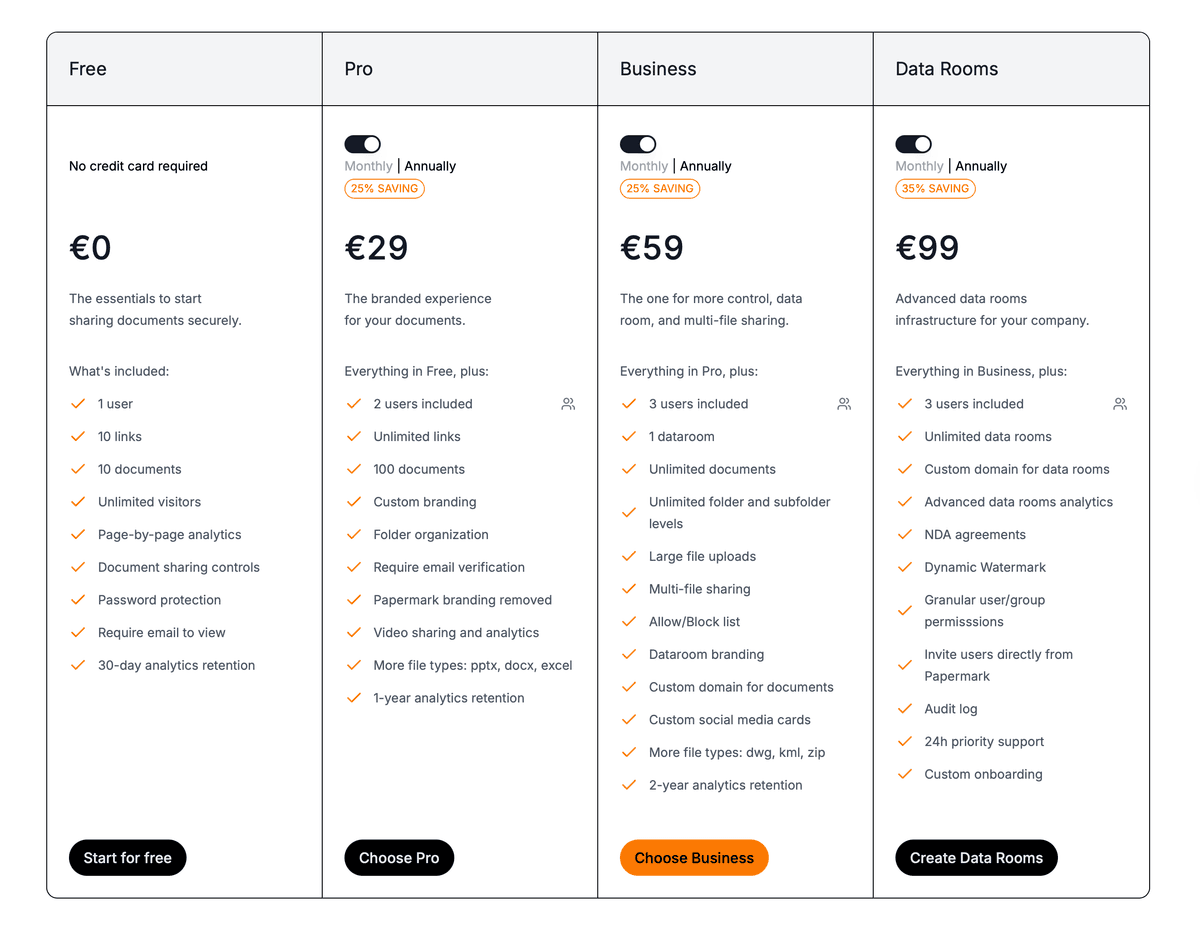1200x942 pixels.
Task: Click the checkmark beside Audit log
Action: point(905,708)
